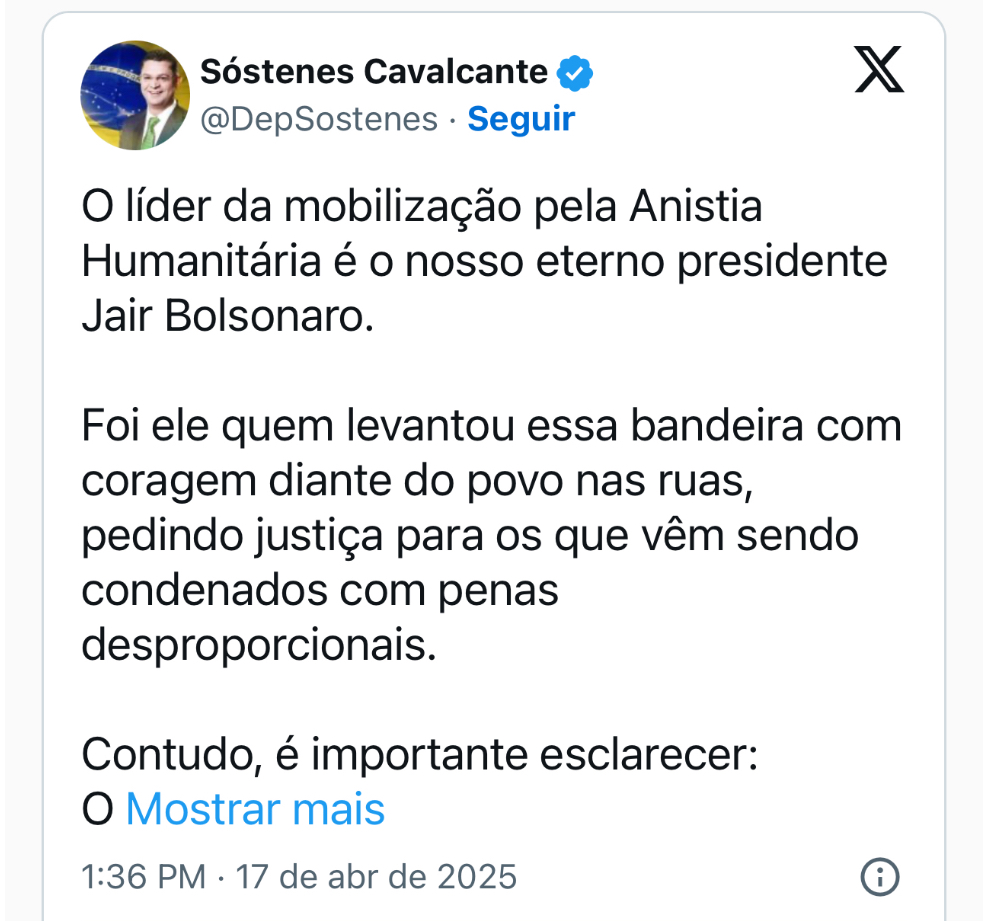Open the tweet info icon
1005x921 pixels.
[x=879, y=877]
